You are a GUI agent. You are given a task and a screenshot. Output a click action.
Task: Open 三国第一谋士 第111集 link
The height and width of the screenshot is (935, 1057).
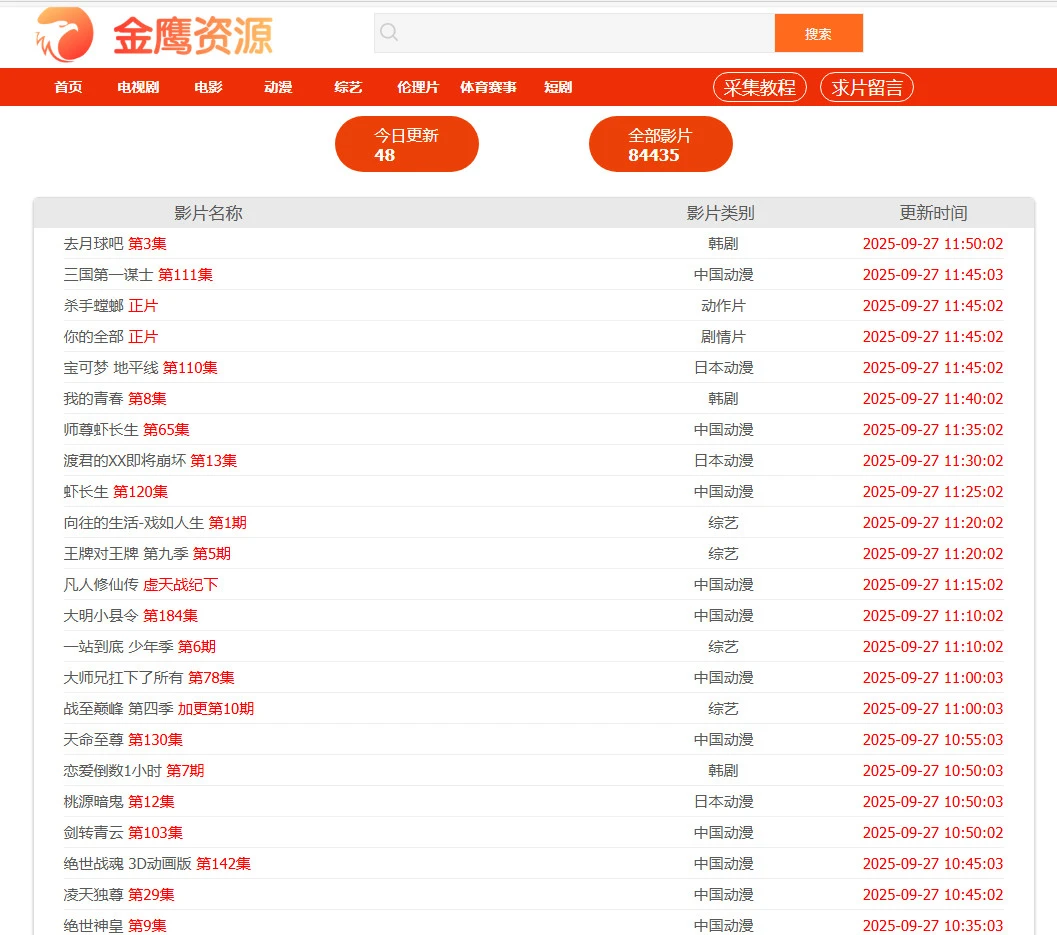coord(138,275)
